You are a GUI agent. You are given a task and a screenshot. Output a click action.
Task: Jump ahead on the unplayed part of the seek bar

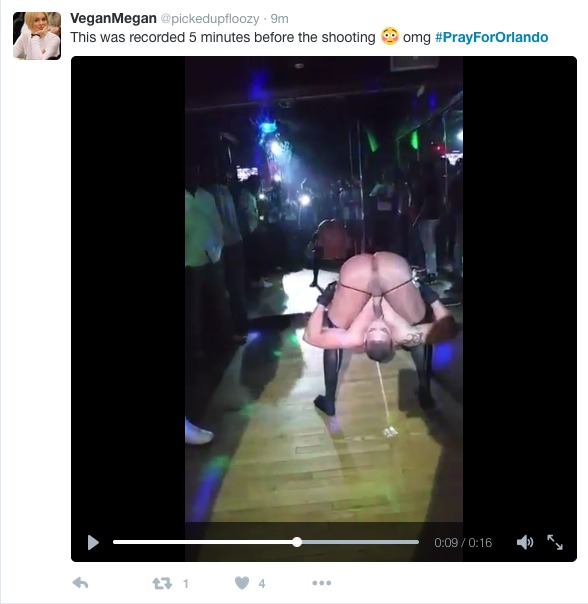click(x=360, y=542)
